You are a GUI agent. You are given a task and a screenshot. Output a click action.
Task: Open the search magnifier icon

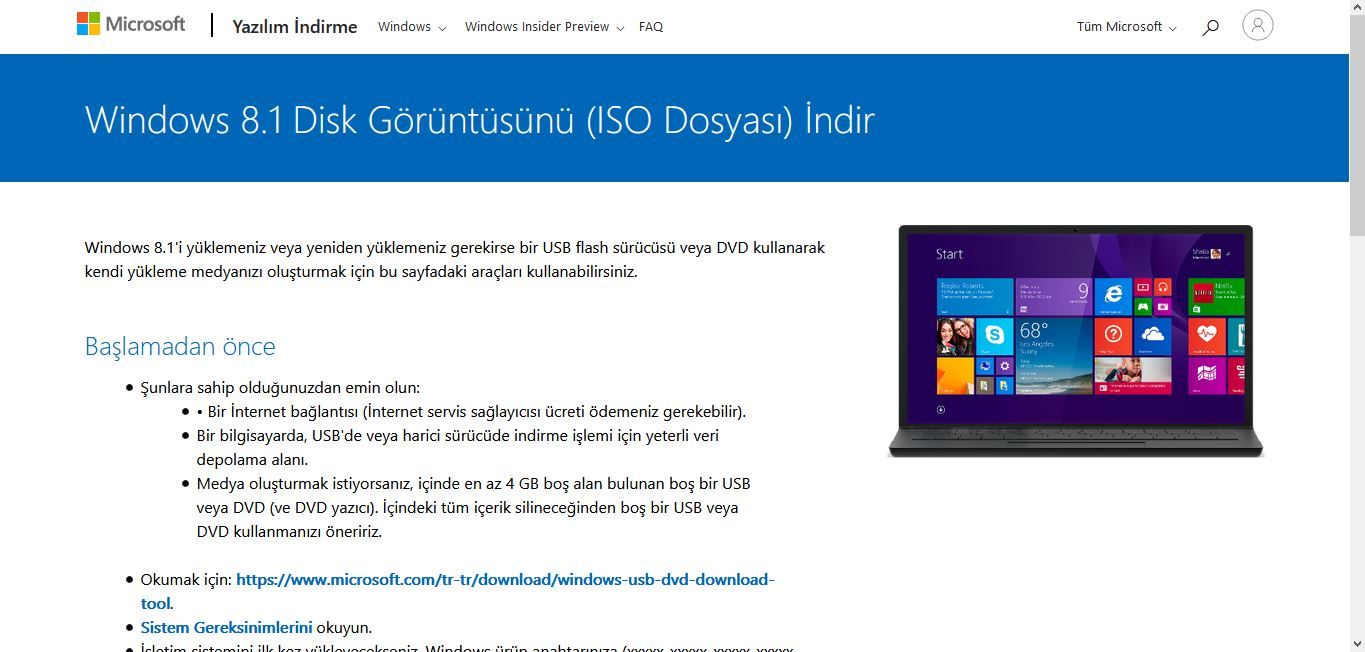click(x=1210, y=27)
